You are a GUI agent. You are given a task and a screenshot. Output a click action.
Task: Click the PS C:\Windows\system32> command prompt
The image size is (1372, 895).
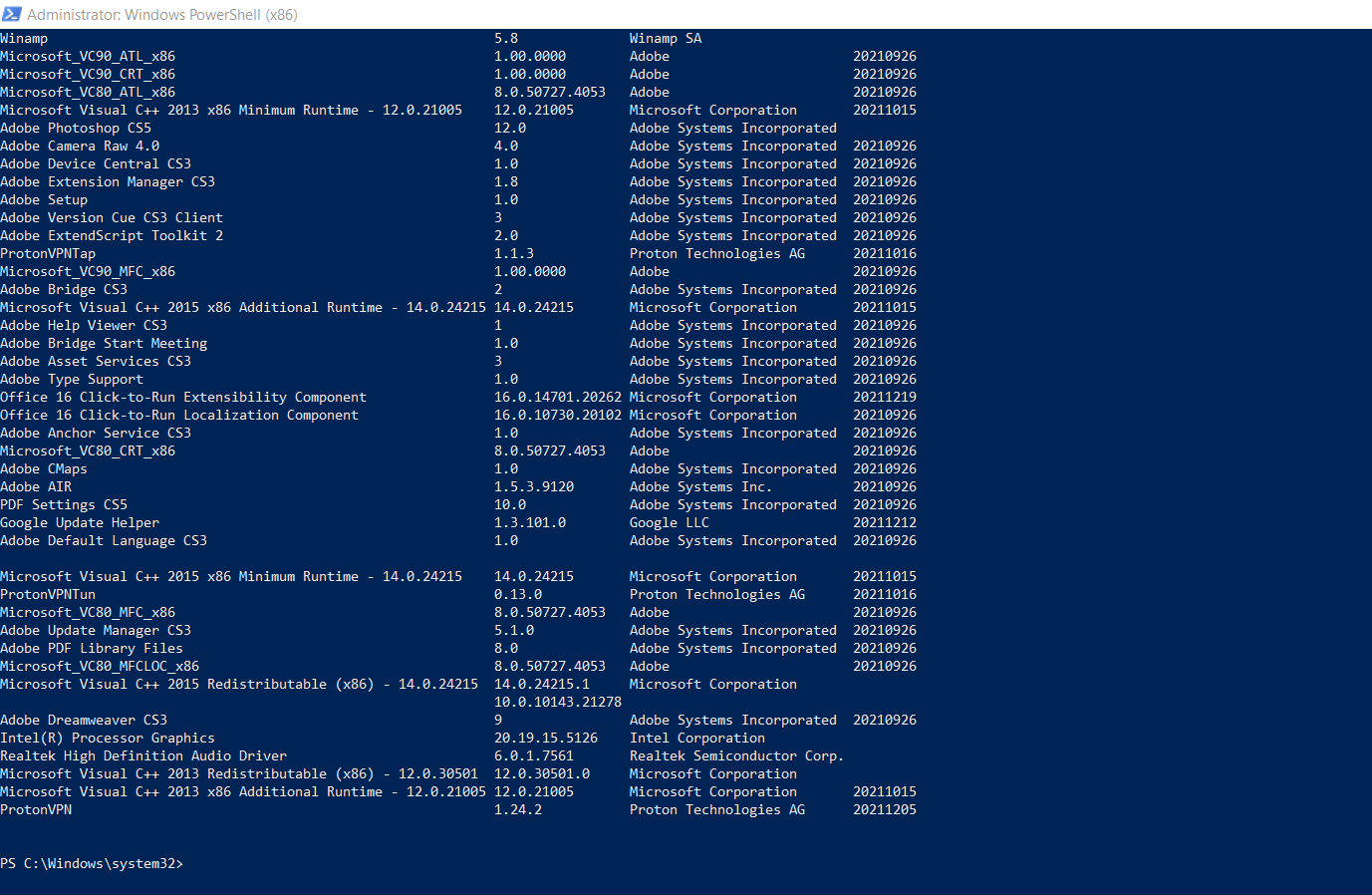click(92, 864)
